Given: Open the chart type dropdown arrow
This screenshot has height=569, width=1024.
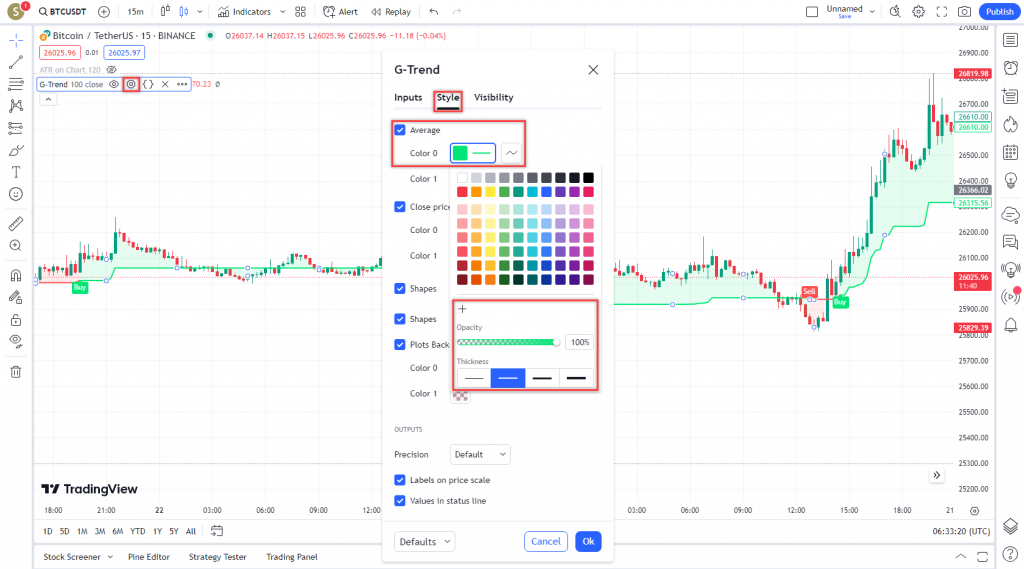Looking at the screenshot, I should coord(200,12).
